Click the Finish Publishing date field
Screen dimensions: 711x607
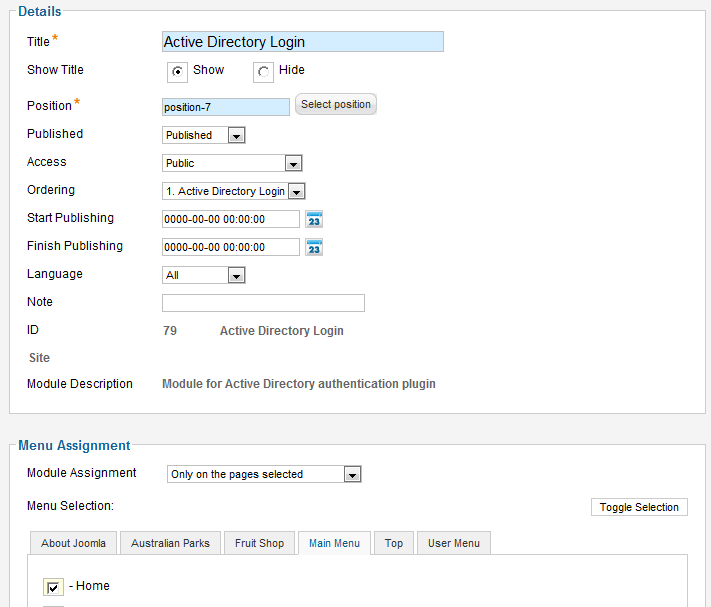click(231, 248)
